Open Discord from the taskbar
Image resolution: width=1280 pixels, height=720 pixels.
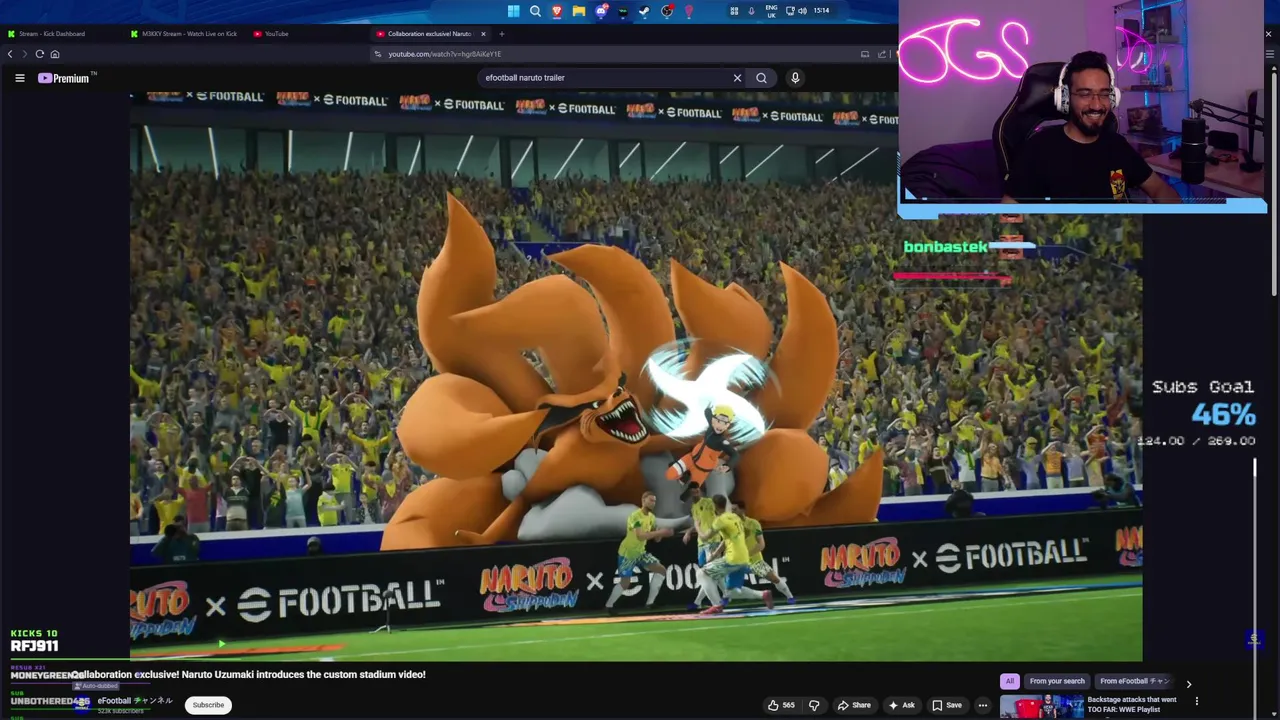coord(601,11)
